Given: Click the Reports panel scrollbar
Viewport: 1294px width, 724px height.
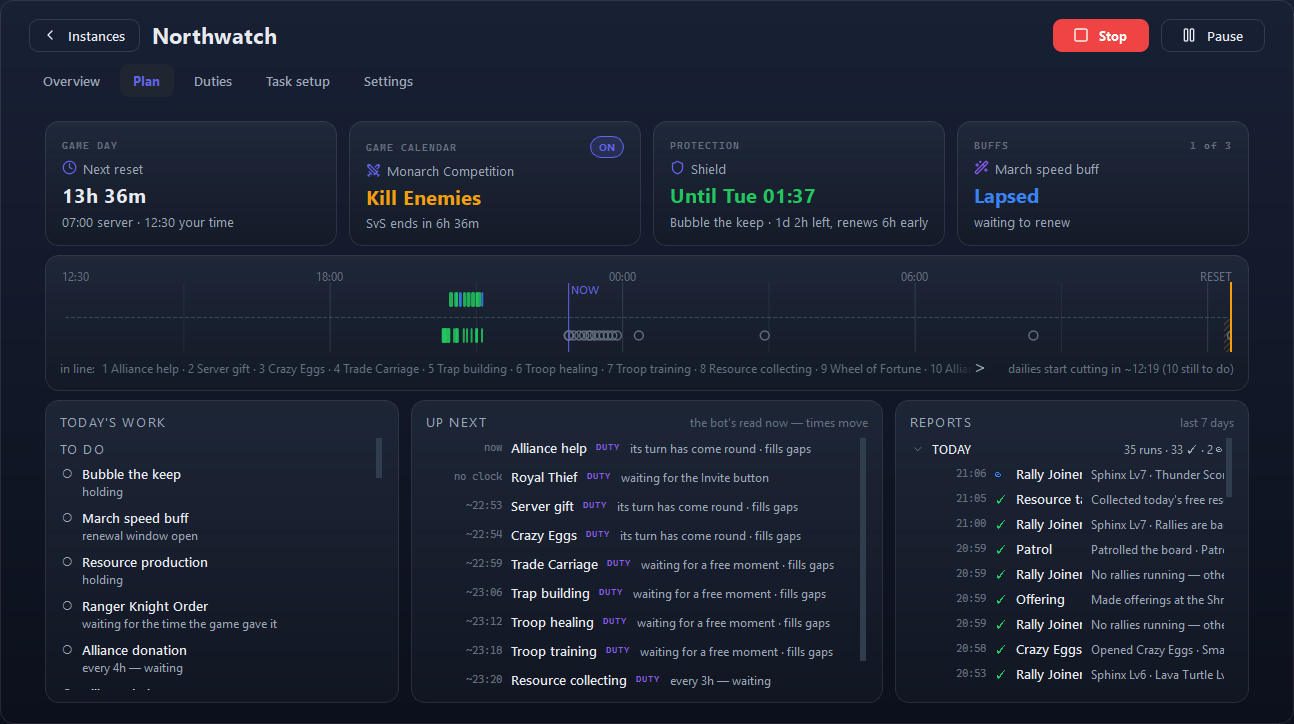Looking at the screenshot, I should click(1229, 468).
